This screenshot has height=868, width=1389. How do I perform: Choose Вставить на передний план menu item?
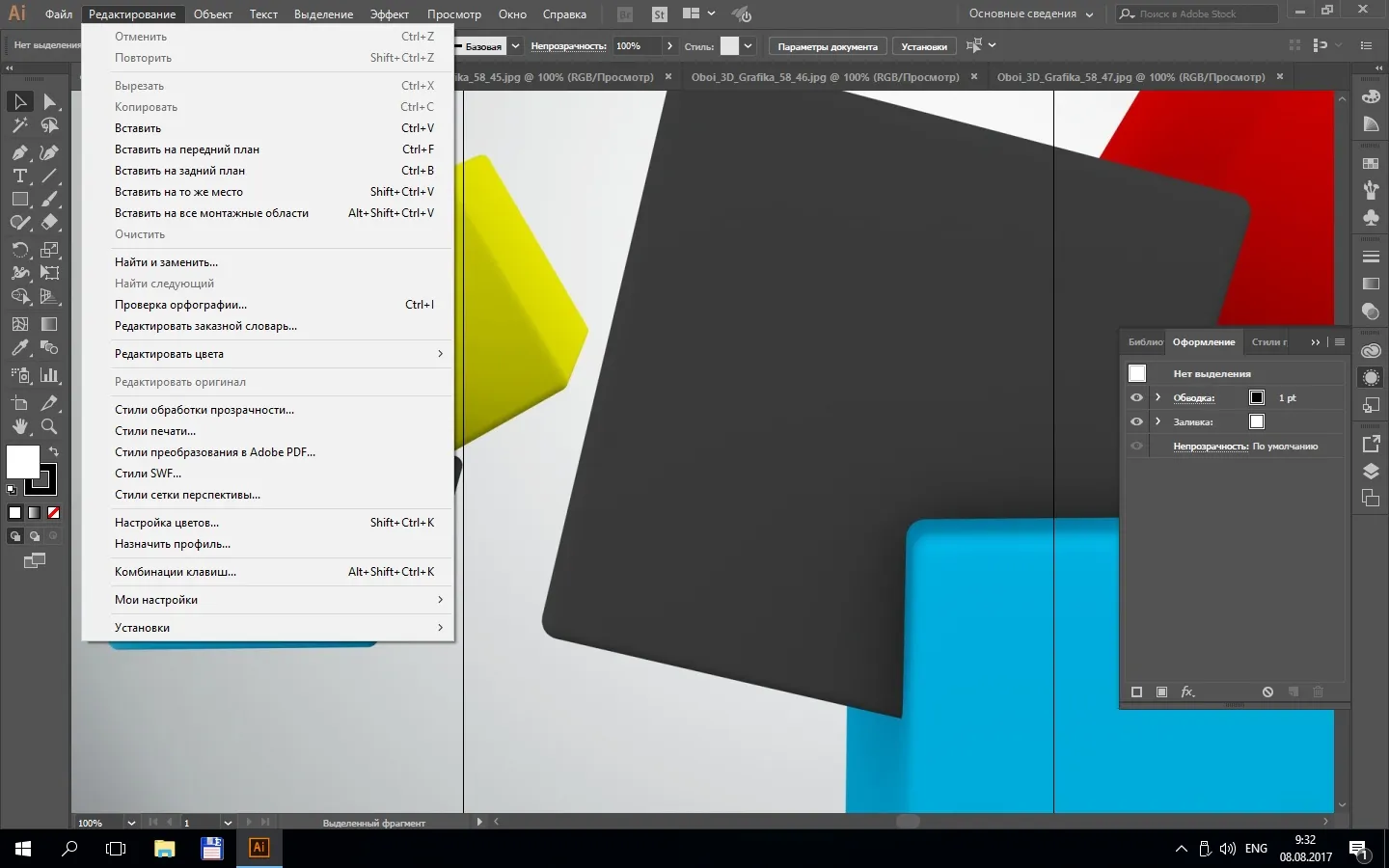click(187, 149)
